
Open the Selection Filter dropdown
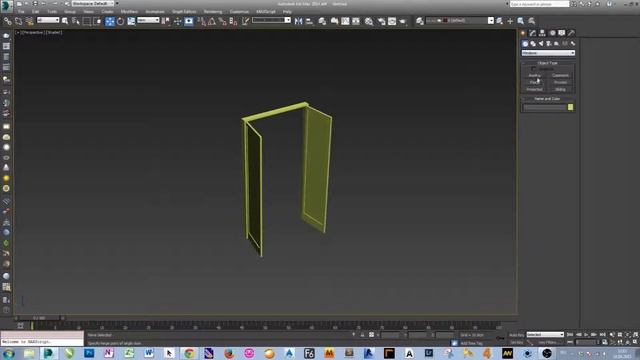[x=48, y=20]
